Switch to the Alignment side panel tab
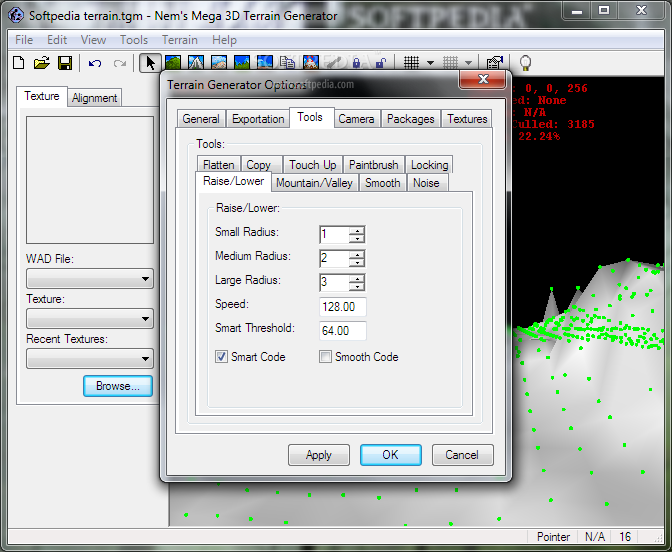This screenshot has height=552, width=672. tap(94, 98)
